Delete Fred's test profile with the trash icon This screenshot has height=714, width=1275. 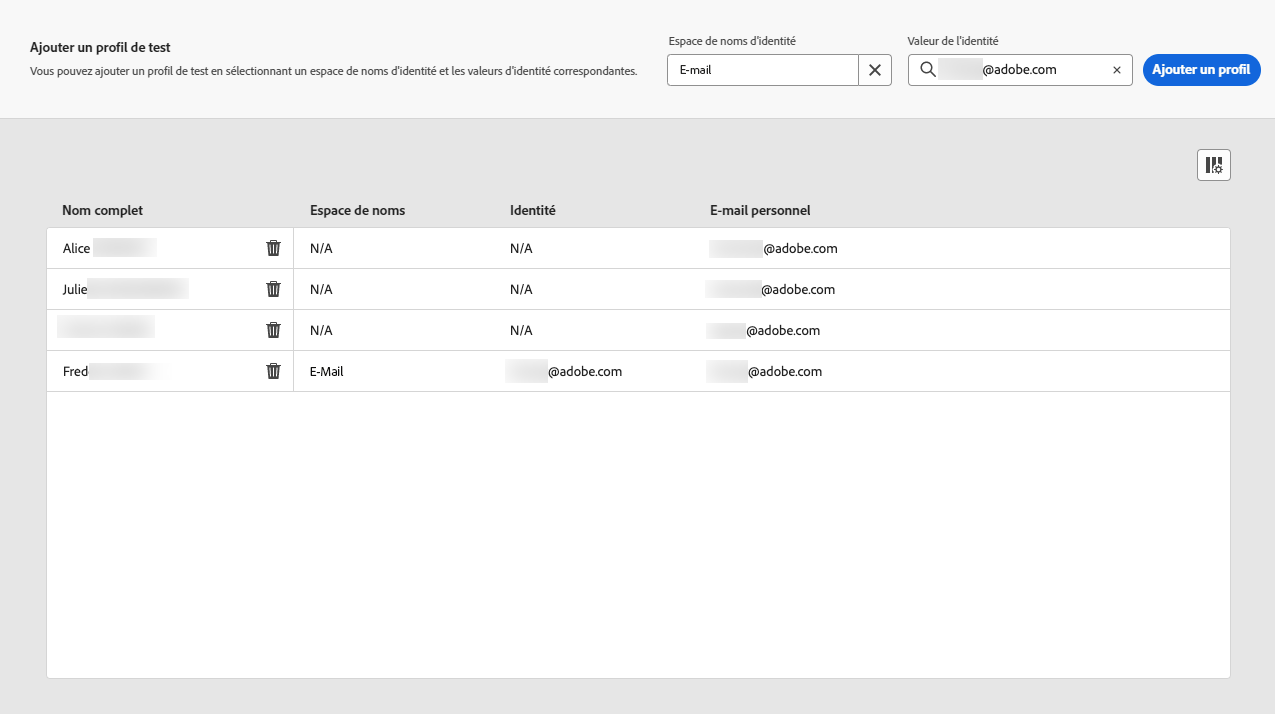click(273, 371)
